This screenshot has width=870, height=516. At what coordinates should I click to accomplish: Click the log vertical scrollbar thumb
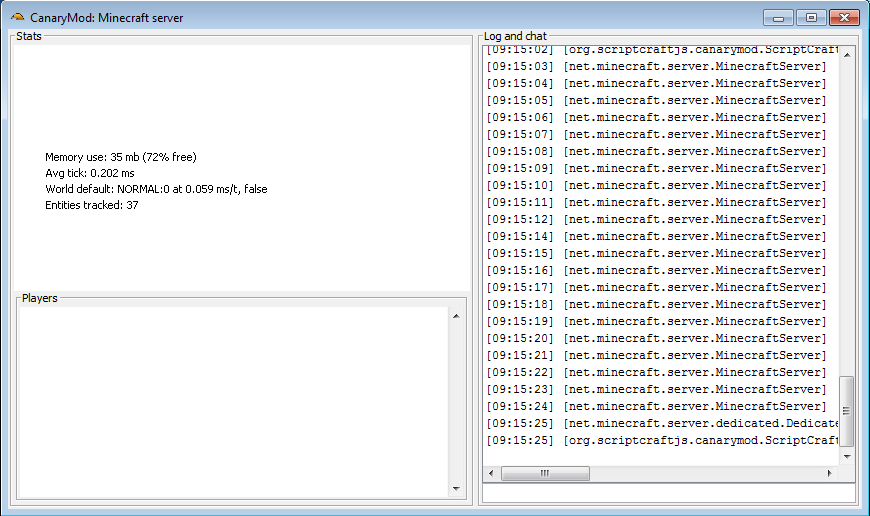click(847, 411)
